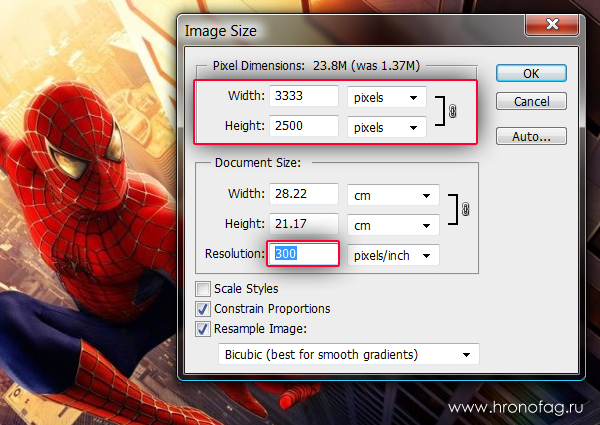The height and width of the screenshot is (425, 600).
Task: Open the Bicubic resampling method dropdown
Action: (x=348, y=354)
